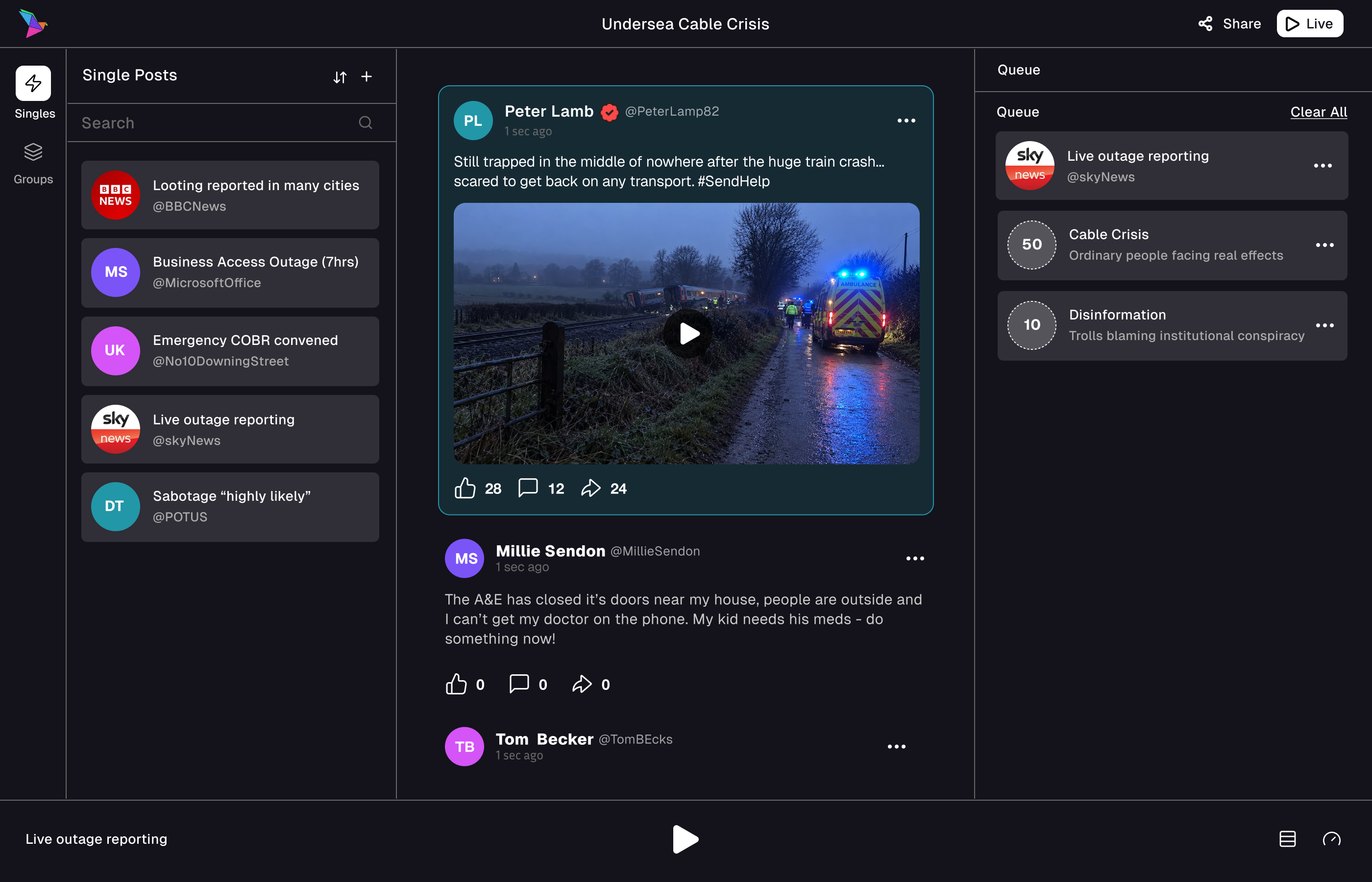Select the Emergency COBR convened post
Viewport: 1372px width, 882px height.
(x=230, y=351)
